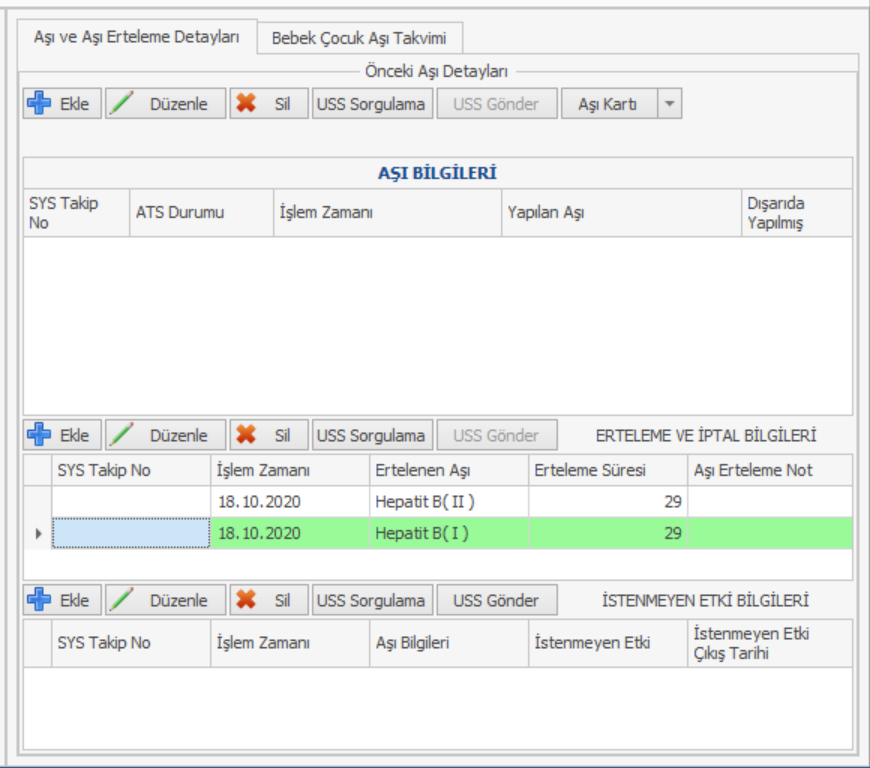Viewport: 870px width, 768px height.
Task: Select row indicator arrow of Hepatit B(I) row
Action: coord(38,534)
